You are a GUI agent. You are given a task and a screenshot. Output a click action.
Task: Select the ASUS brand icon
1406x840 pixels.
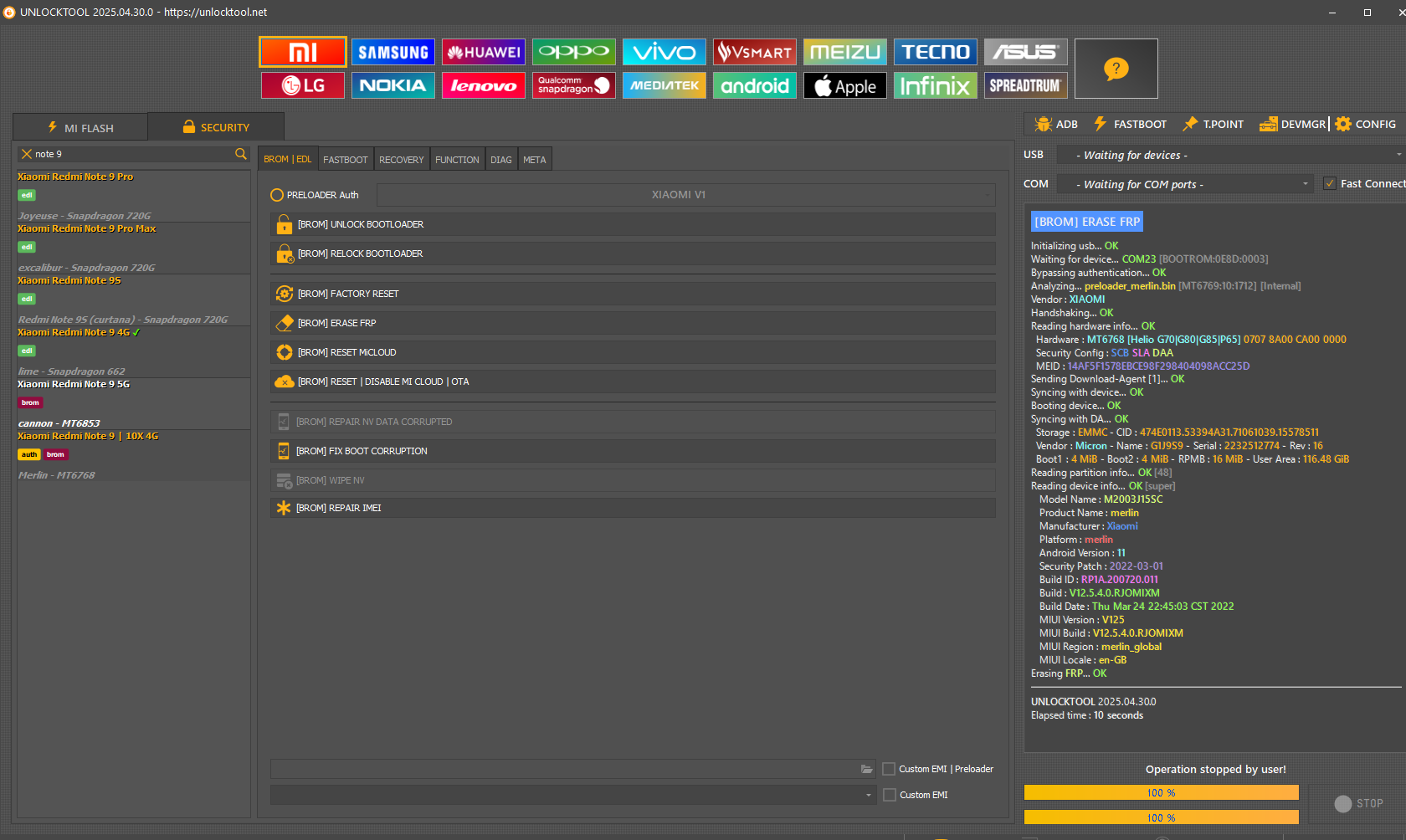(1026, 52)
